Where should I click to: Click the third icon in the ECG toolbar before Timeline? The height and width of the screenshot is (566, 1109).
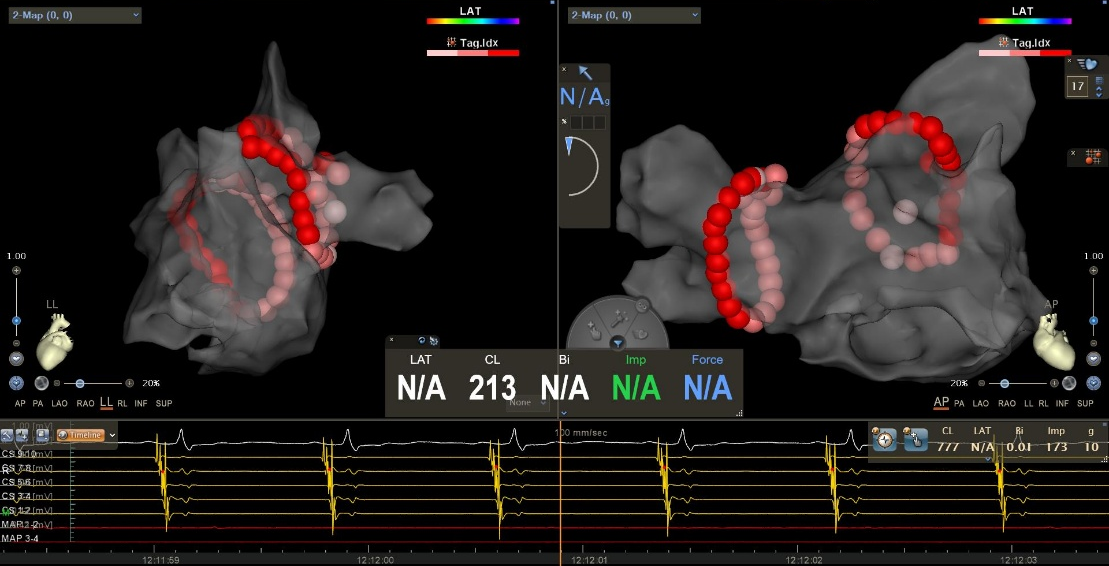[x=42, y=435]
